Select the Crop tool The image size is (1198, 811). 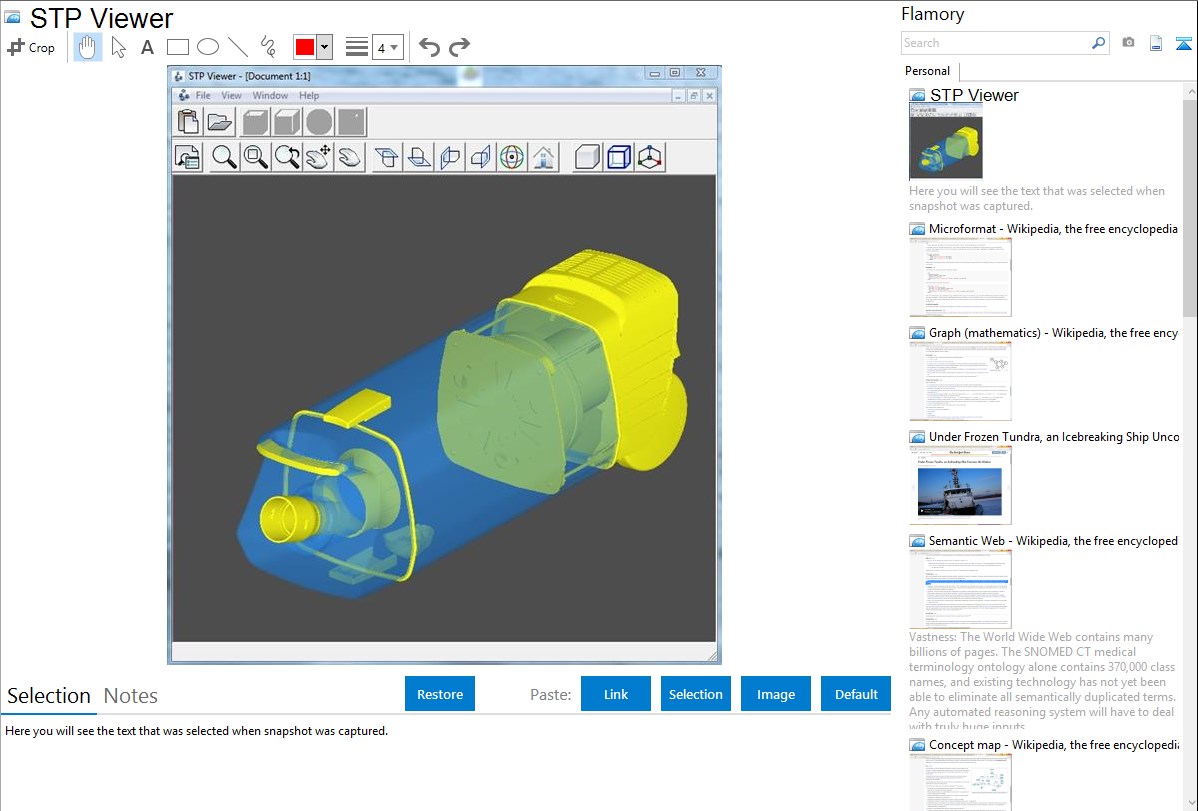tap(31, 47)
